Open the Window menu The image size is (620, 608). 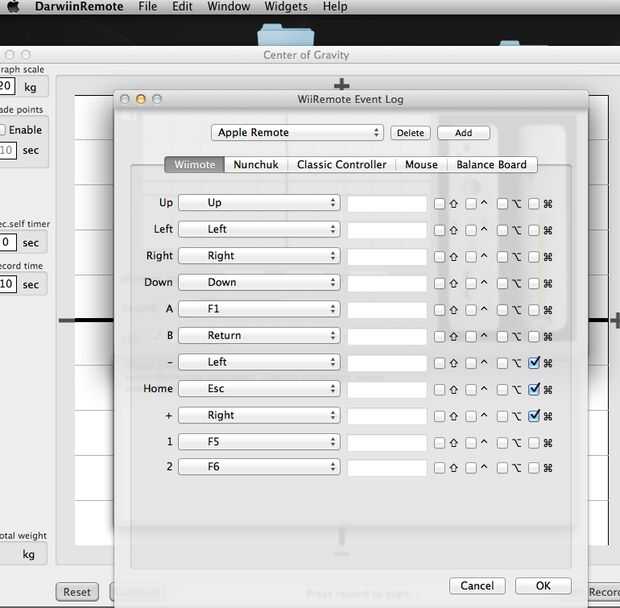coord(229,6)
